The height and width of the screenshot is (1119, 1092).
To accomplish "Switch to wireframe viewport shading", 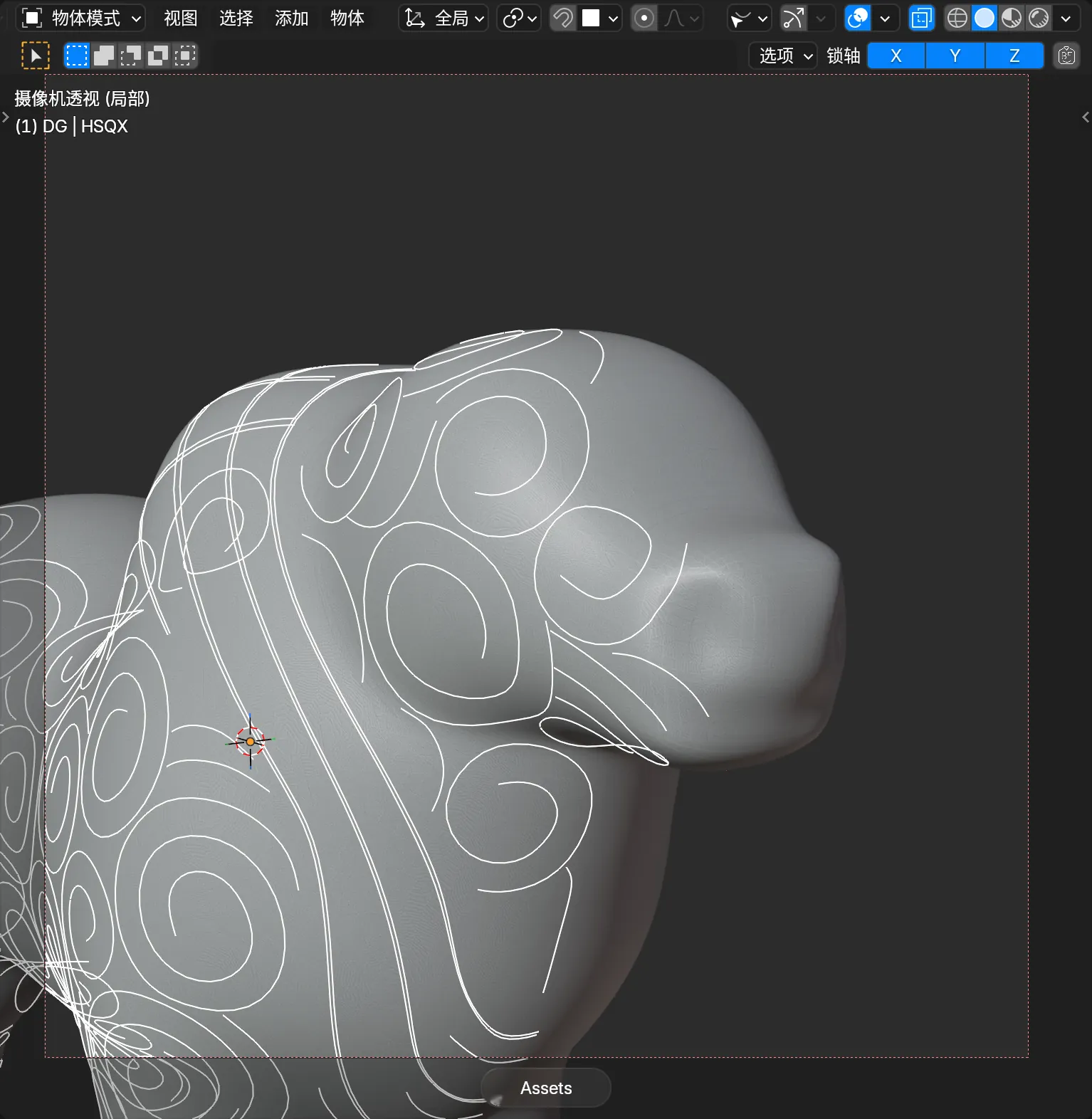I will (x=957, y=18).
